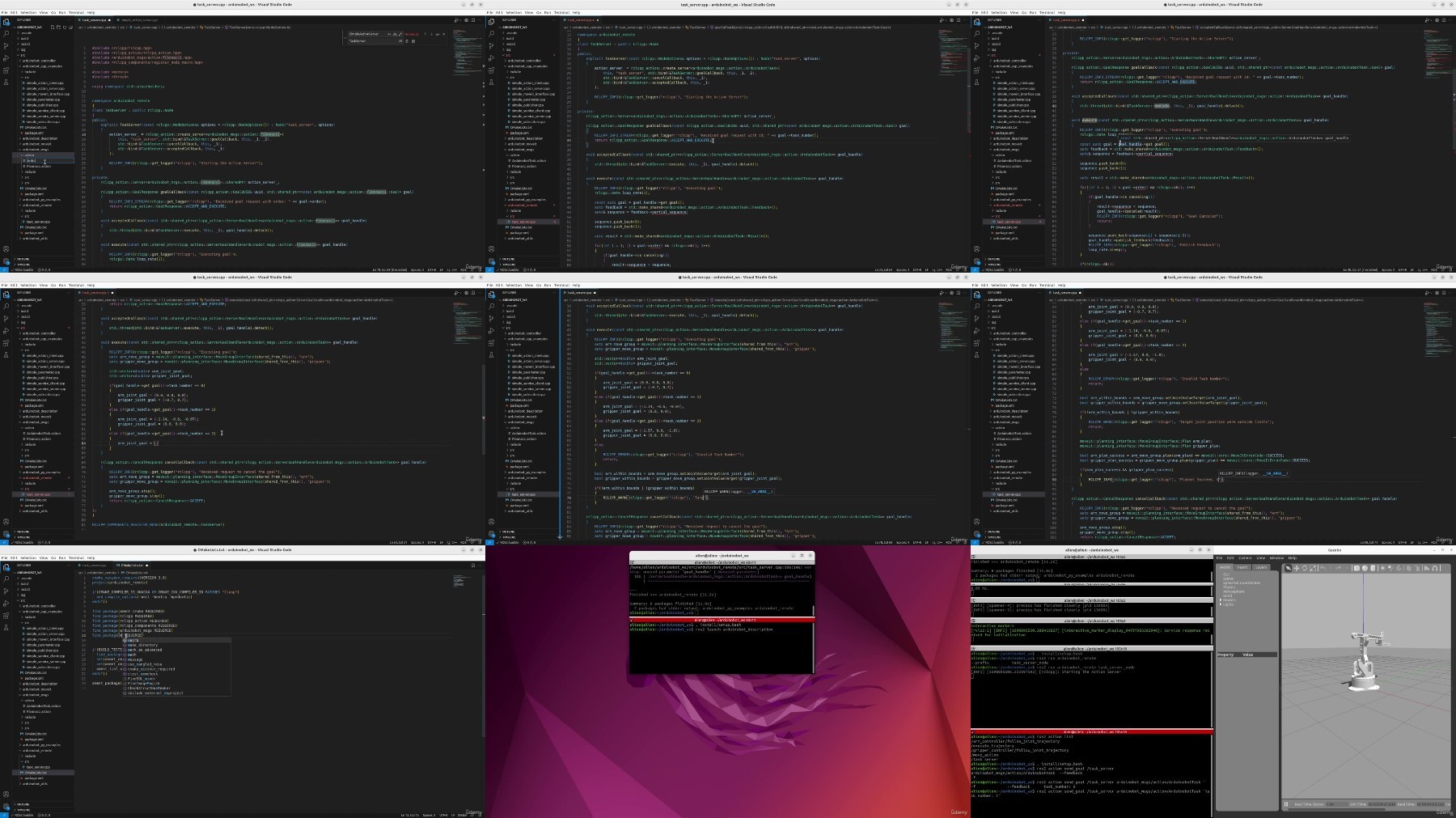Open Extensions view in CMakeLists.txt VS Code window
Viewport: 1456px width, 818px height.
(x=6, y=616)
